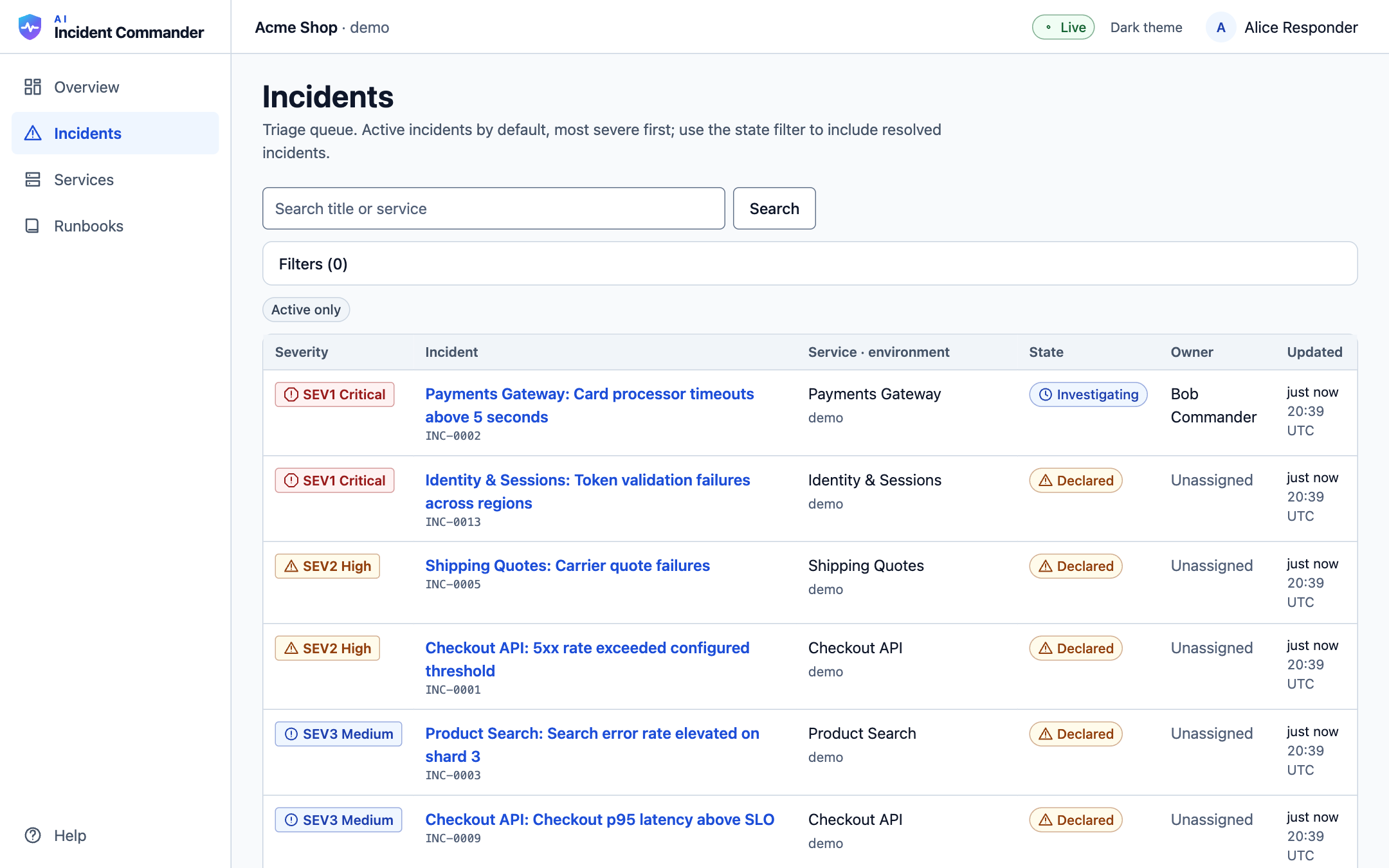
Task: Click the Payments Gateway service cell
Action: (875, 393)
